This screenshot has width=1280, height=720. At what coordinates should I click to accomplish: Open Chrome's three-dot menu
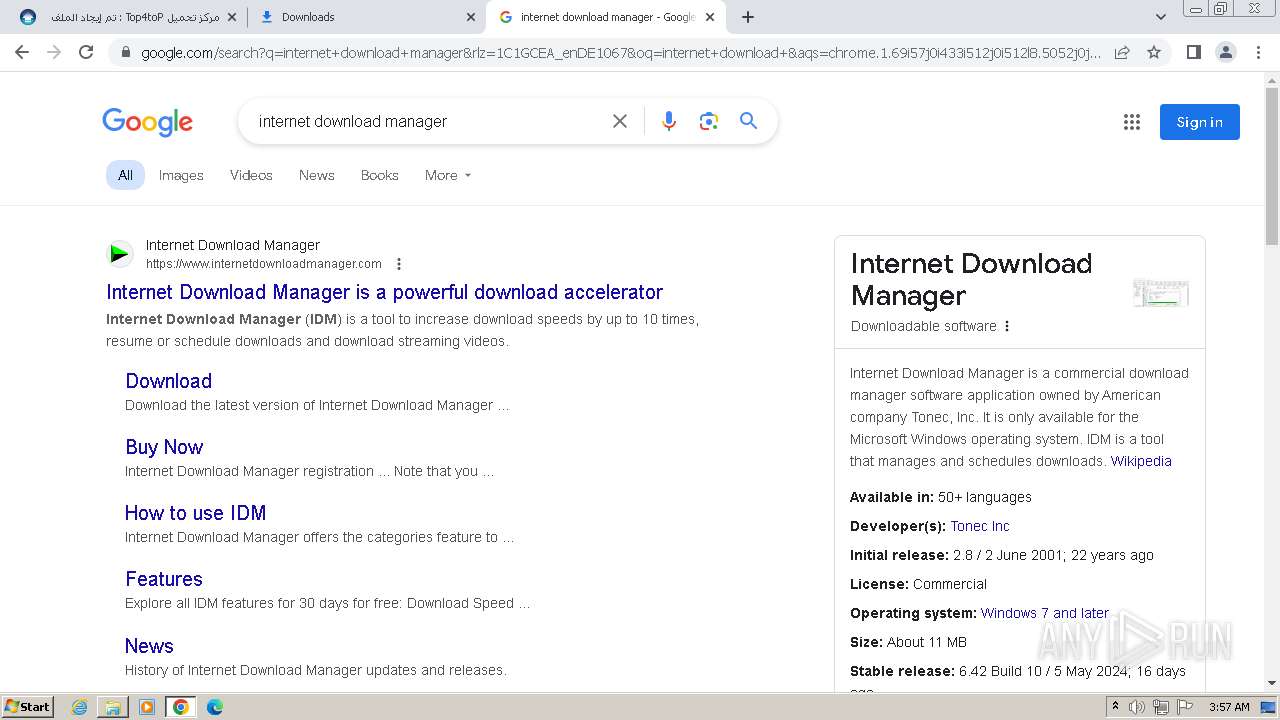pos(1258,52)
